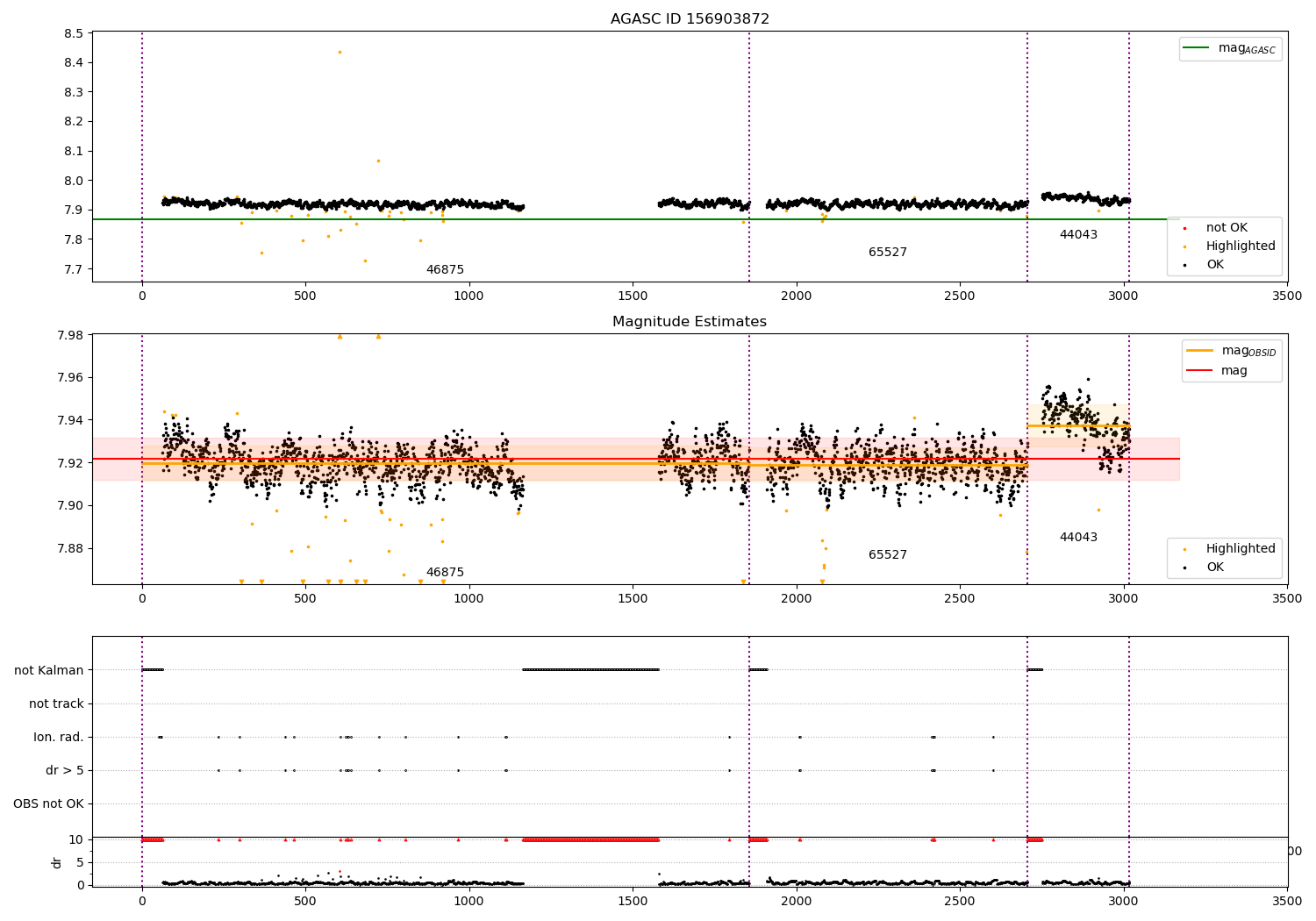Click the orange outlier point near 8.06 in top plot
The width and height of the screenshot is (1316, 921).
378,161
